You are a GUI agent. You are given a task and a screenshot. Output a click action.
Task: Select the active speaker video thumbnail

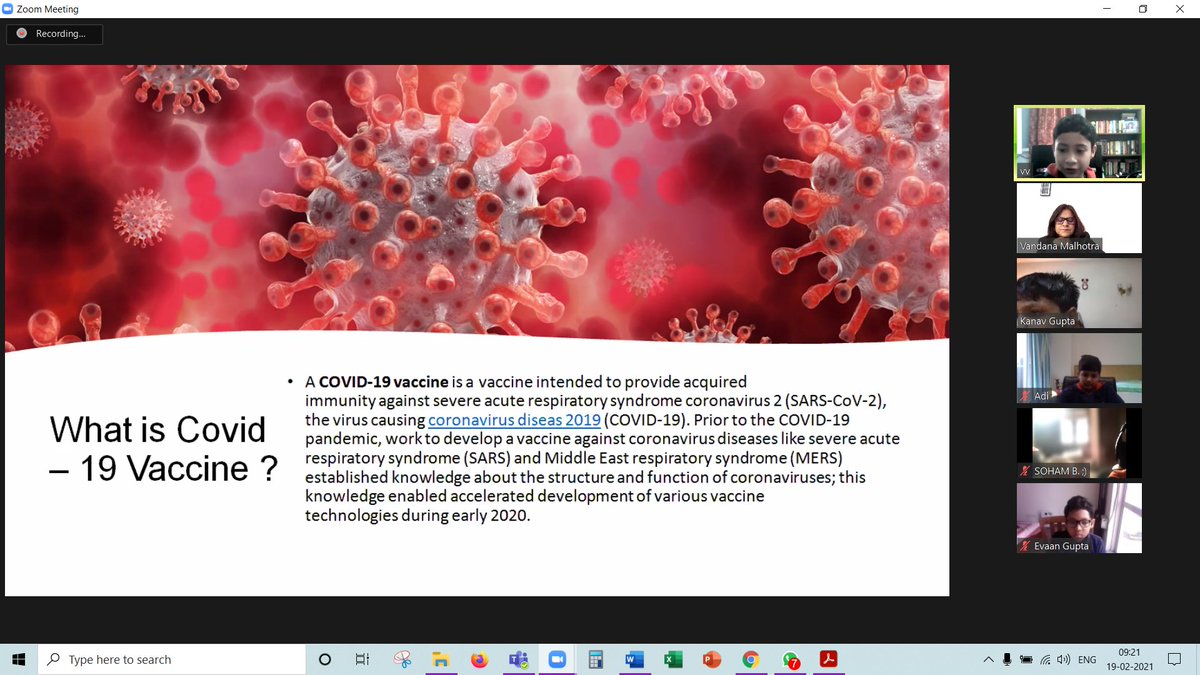click(x=1079, y=144)
